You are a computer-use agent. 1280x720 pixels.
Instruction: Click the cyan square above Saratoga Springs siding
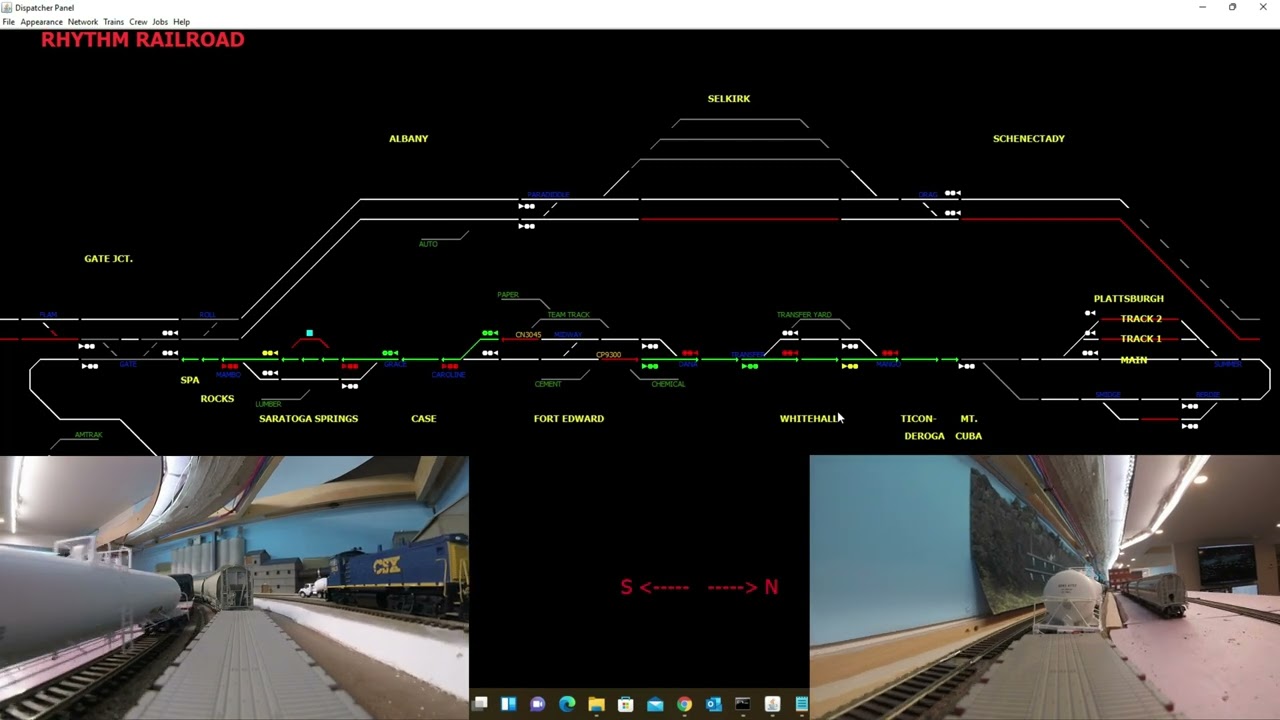(310, 333)
